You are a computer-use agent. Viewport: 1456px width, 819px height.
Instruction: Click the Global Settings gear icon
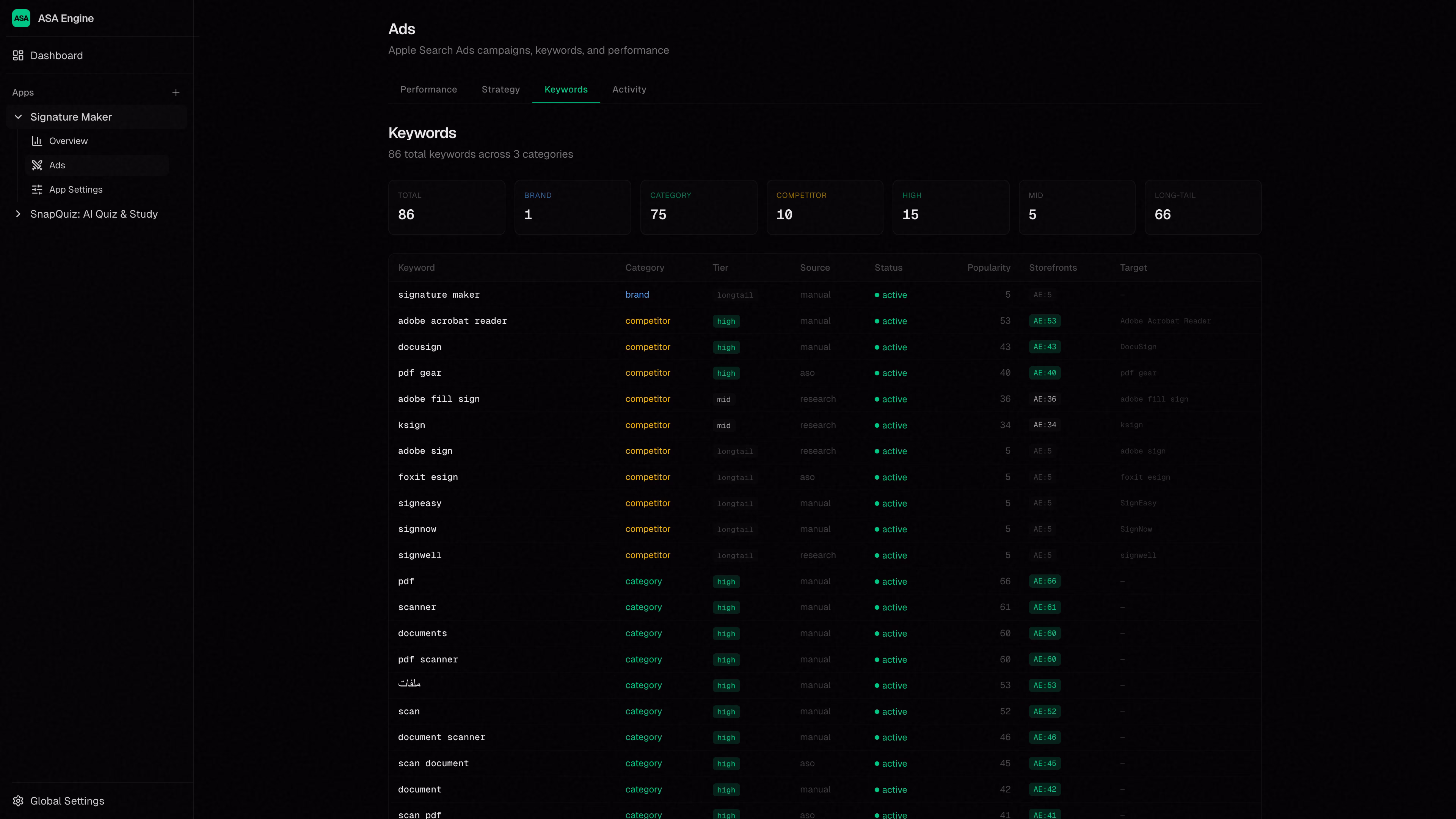18,801
